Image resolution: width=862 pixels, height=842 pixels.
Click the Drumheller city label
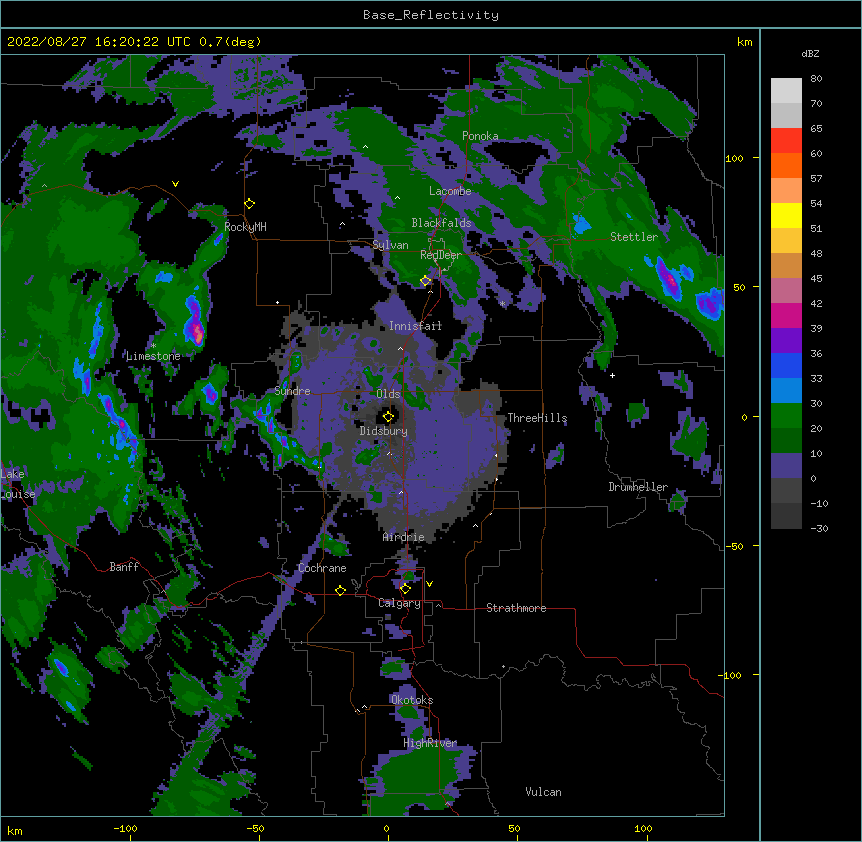point(638,487)
